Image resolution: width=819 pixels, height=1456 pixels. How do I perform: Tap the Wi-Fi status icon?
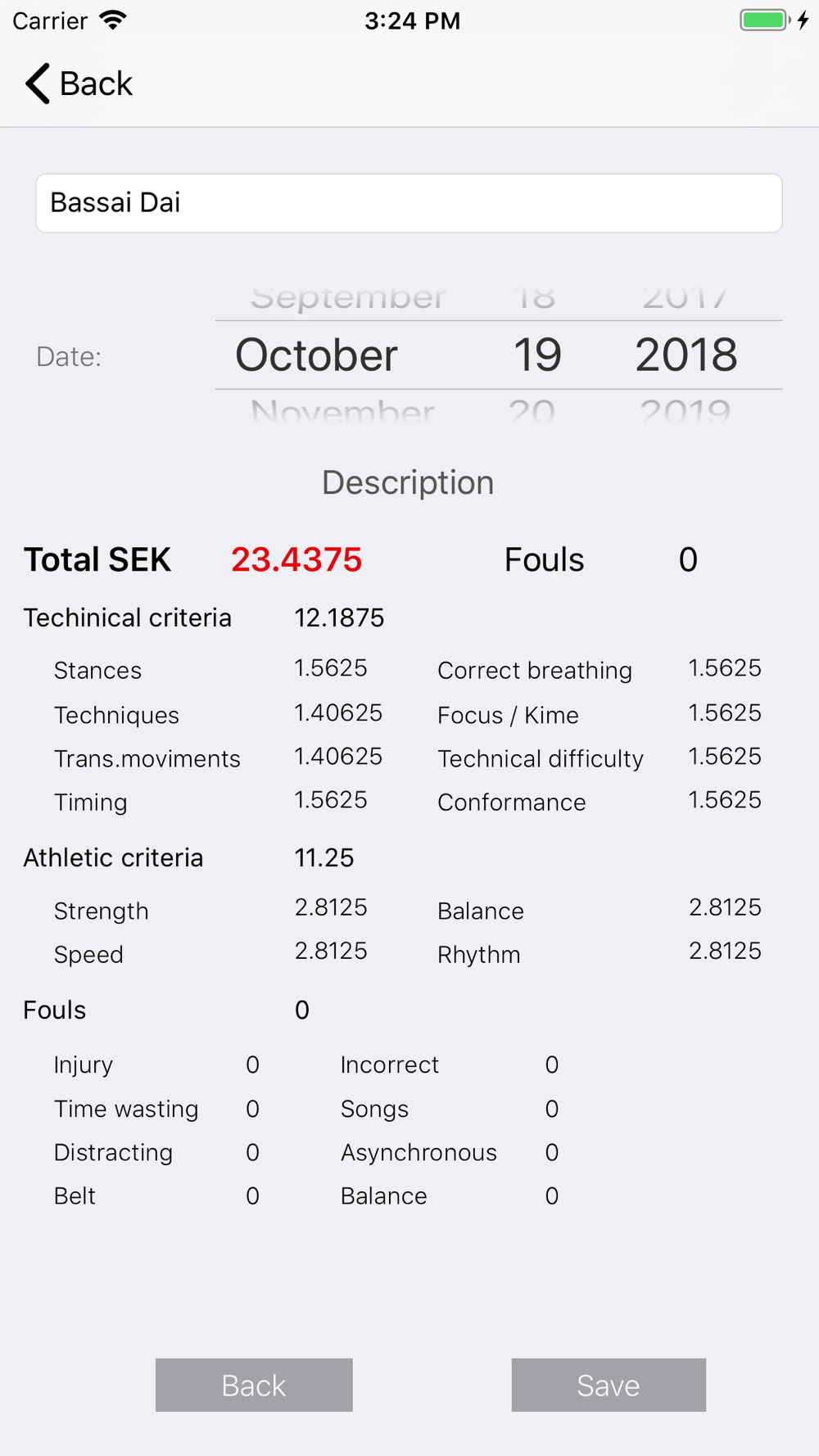pyautogui.click(x=113, y=20)
